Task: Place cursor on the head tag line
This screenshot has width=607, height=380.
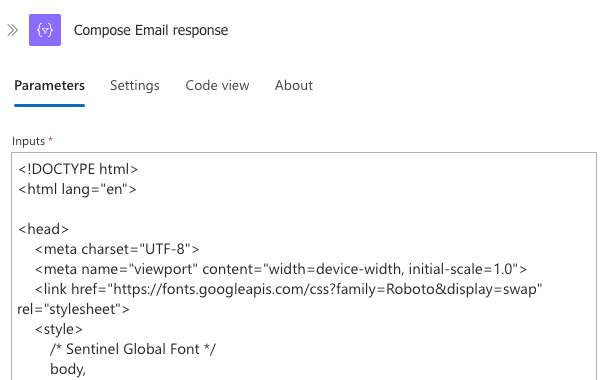Action: 43,229
